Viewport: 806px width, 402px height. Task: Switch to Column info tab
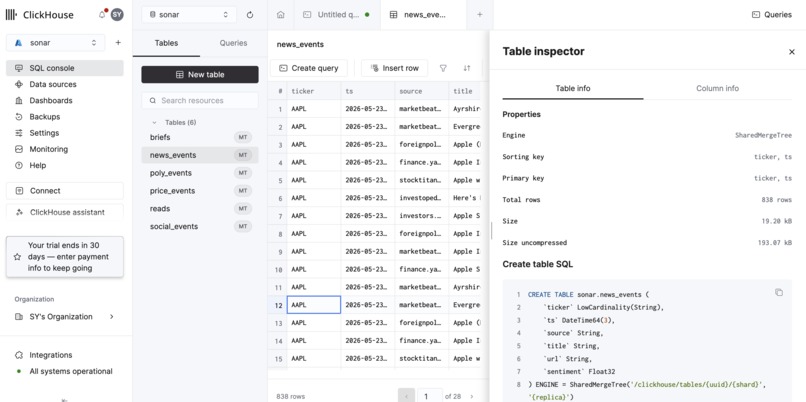click(717, 88)
